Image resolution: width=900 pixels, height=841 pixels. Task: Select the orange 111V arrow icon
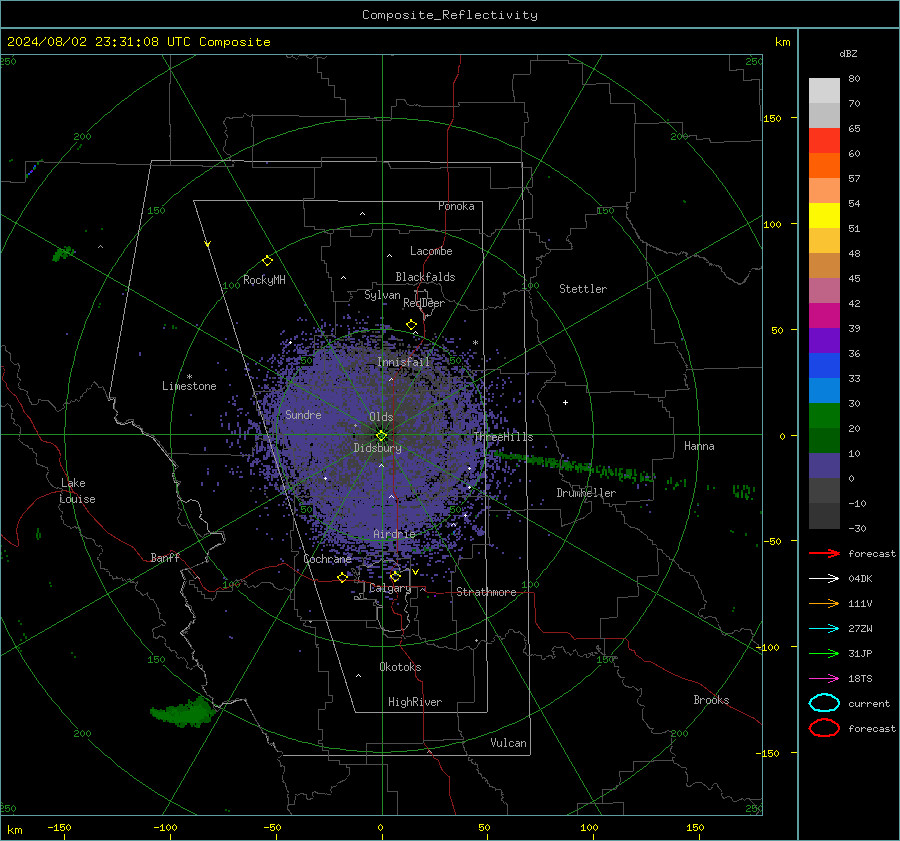[824, 603]
